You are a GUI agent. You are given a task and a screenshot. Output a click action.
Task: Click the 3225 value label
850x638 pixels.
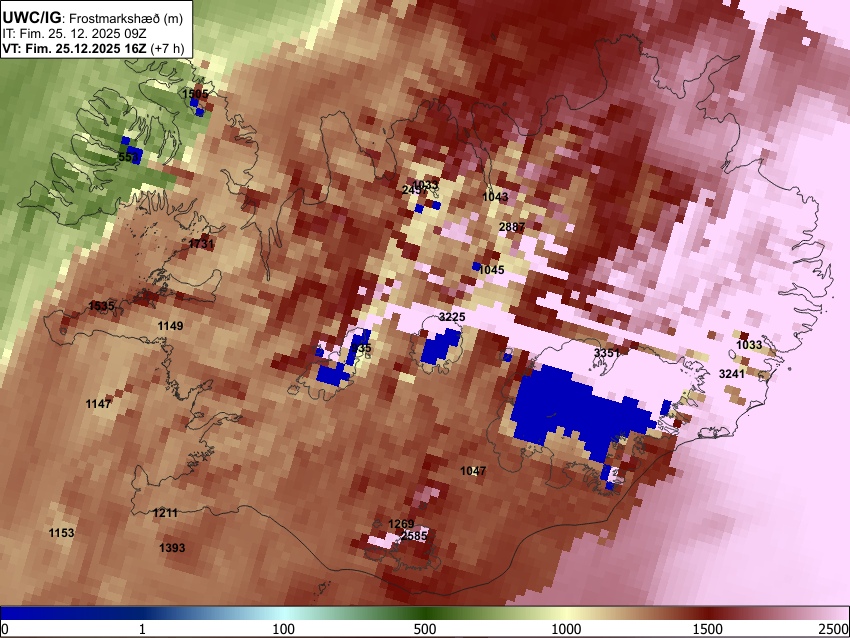pyautogui.click(x=452, y=317)
